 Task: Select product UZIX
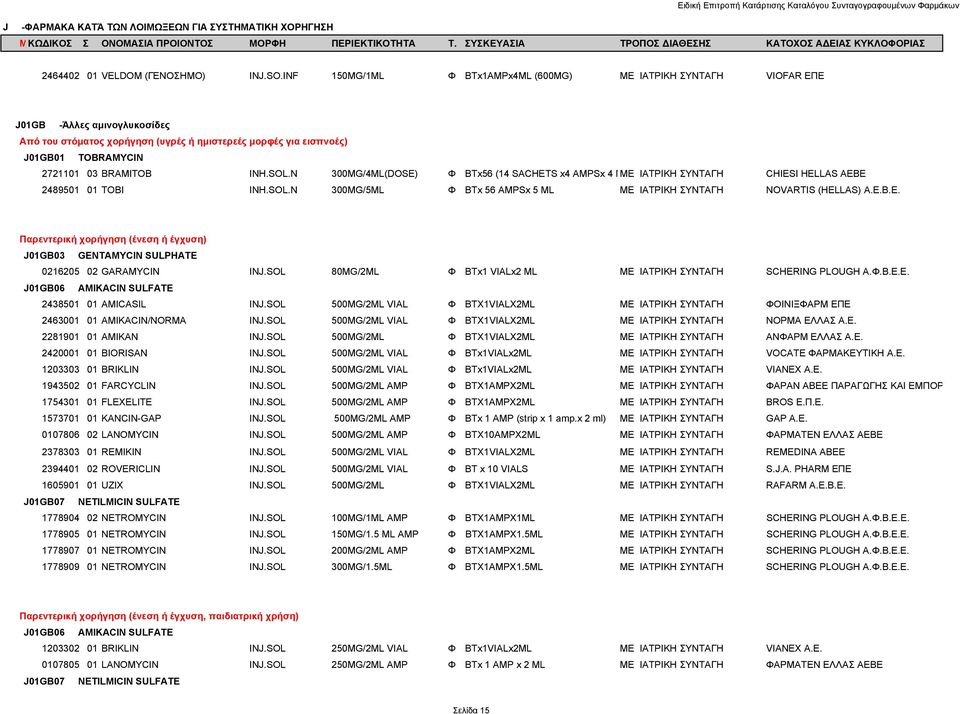pyautogui.click(x=112, y=486)
